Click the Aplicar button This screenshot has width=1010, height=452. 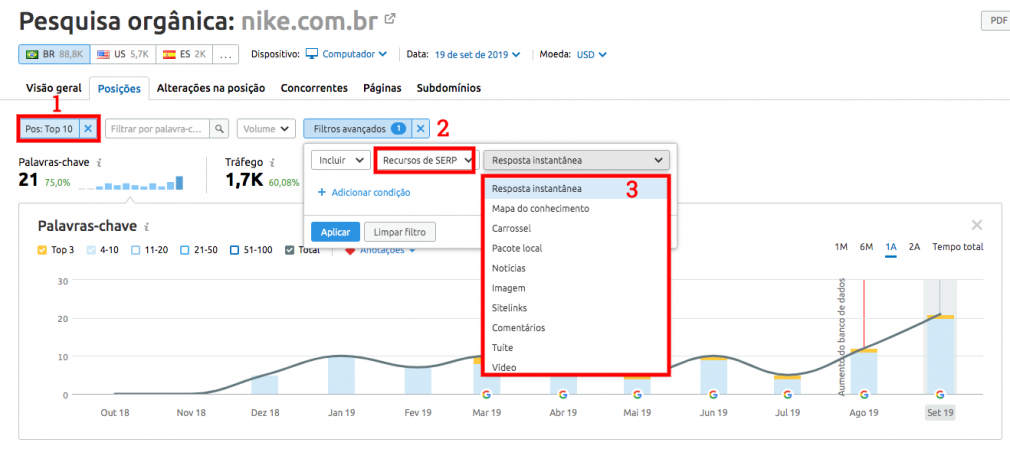click(x=335, y=232)
